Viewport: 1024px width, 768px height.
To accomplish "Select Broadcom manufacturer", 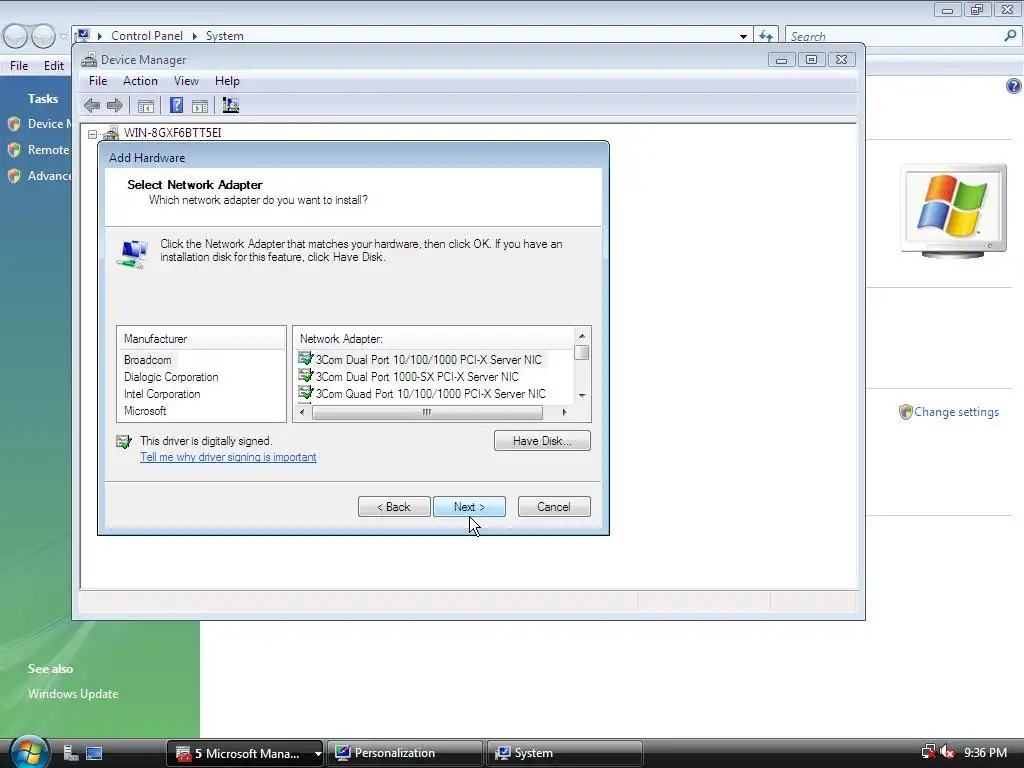I will point(148,360).
